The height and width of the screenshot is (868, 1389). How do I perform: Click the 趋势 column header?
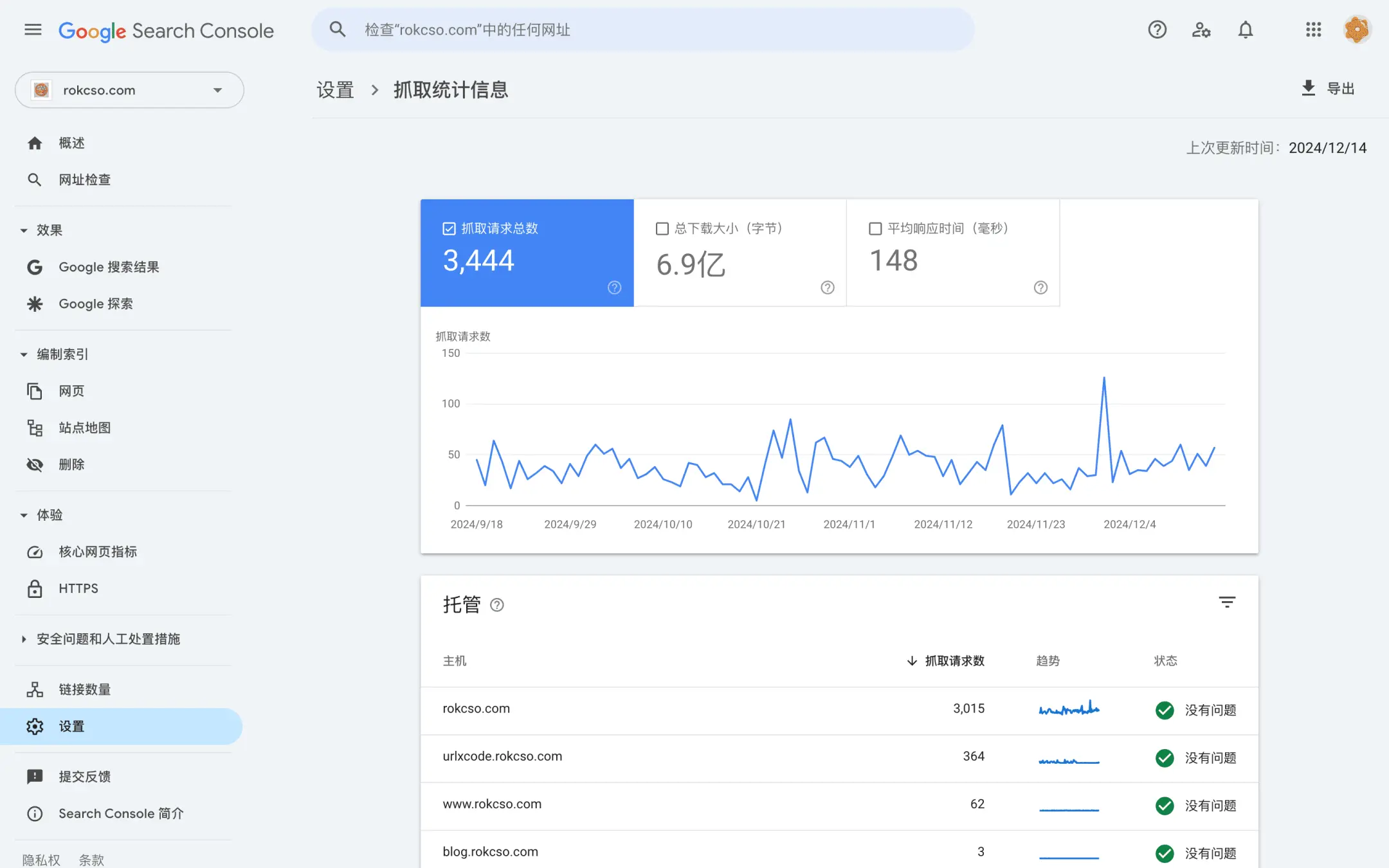(x=1048, y=661)
